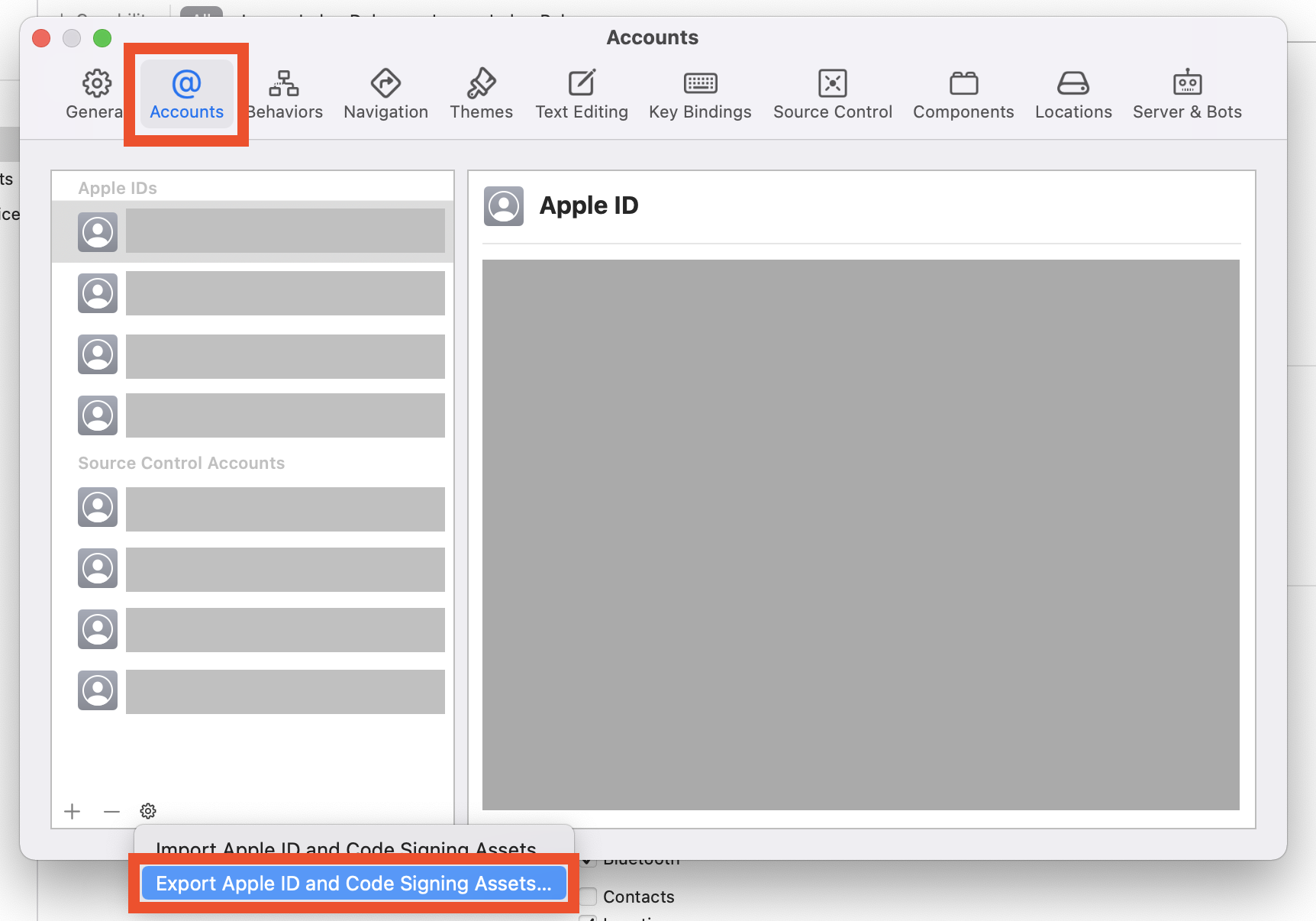The height and width of the screenshot is (921, 1316).
Task: Open the gear actions menu below accounts
Action: [148, 811]
